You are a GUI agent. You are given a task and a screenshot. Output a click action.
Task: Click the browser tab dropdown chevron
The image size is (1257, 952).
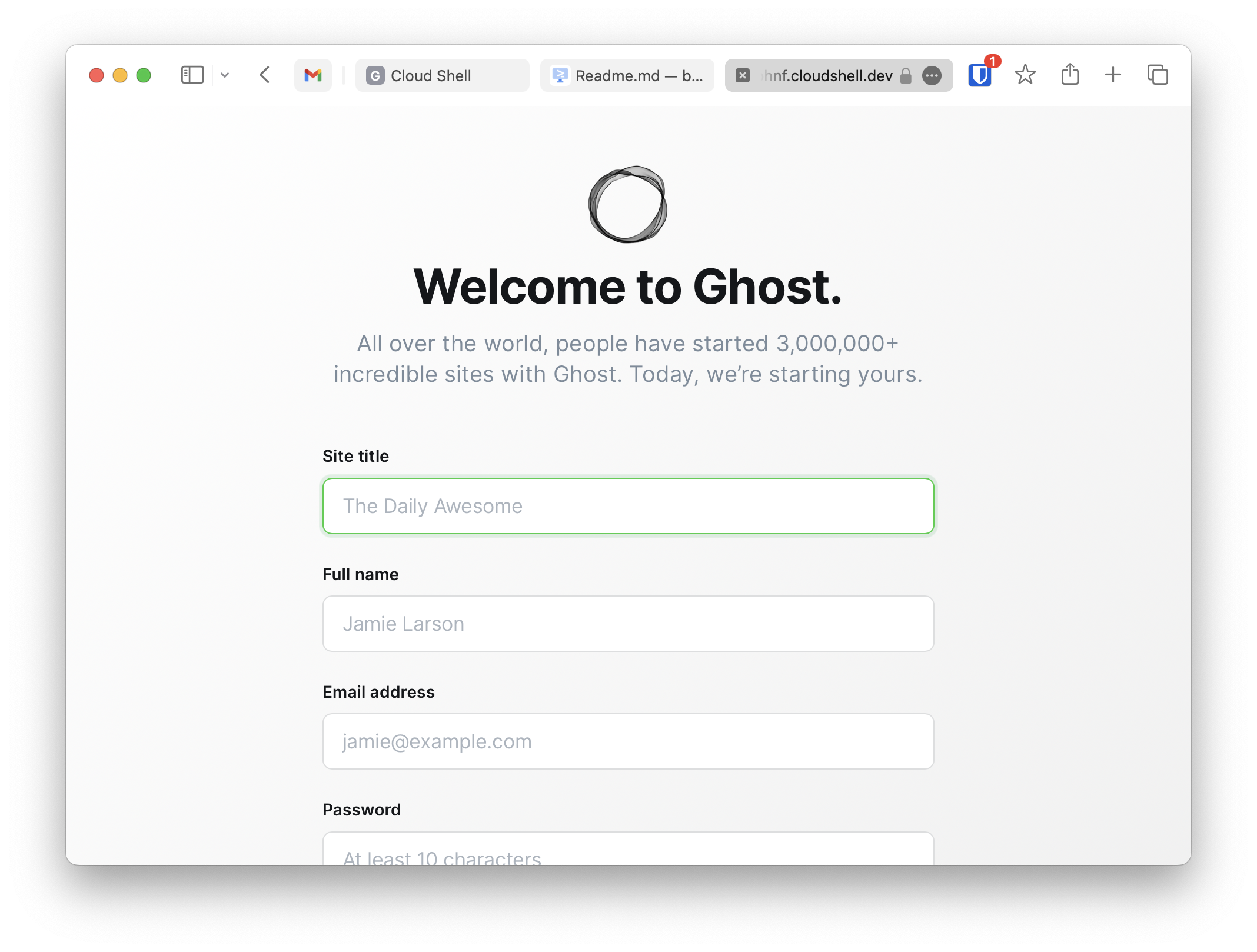[x=225, y=75]
